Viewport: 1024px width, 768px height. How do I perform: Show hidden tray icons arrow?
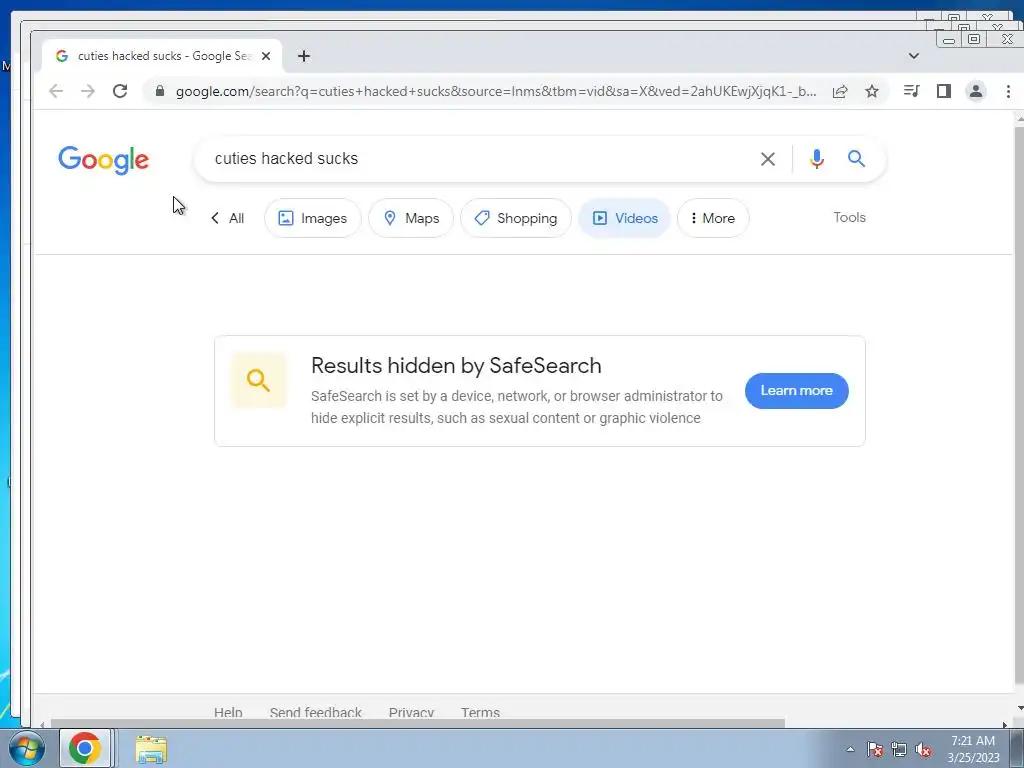click(x=850, y=749)
